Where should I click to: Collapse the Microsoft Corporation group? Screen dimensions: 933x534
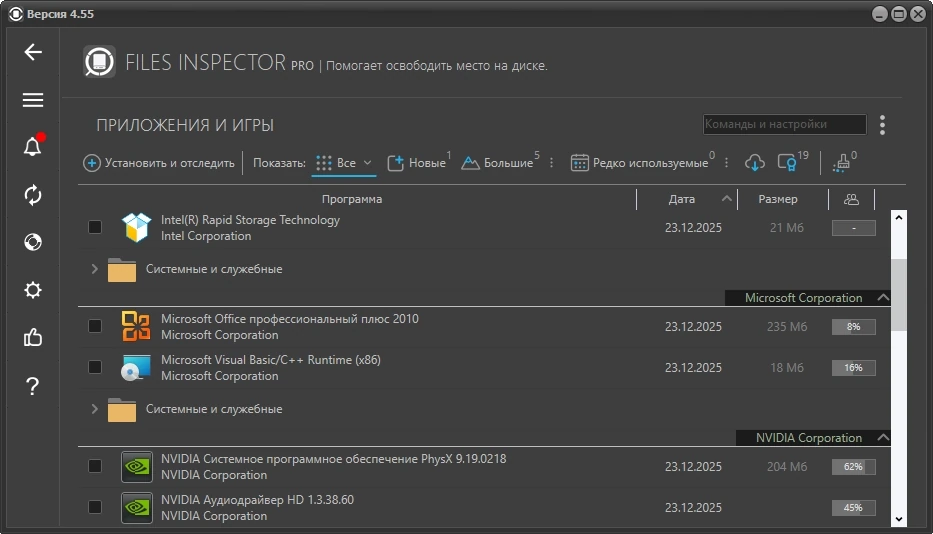884,297
